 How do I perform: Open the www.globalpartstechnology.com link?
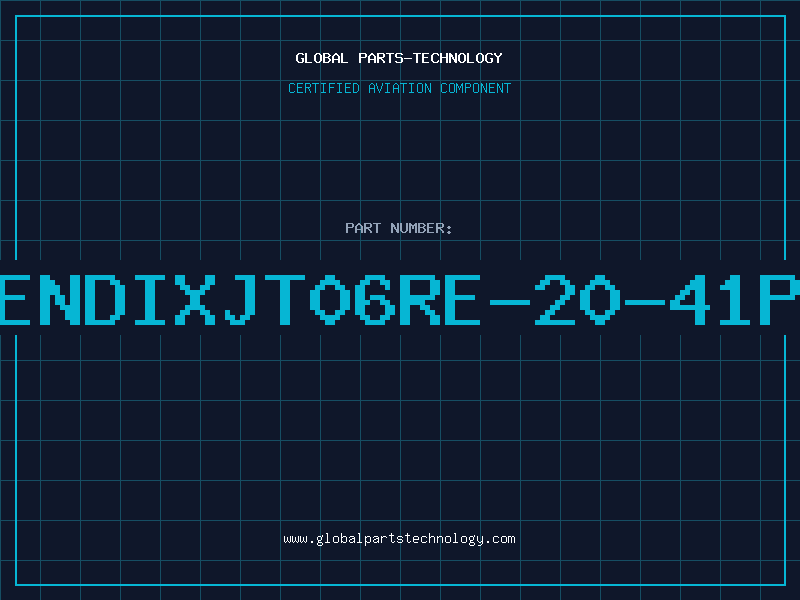click(399, 539)
